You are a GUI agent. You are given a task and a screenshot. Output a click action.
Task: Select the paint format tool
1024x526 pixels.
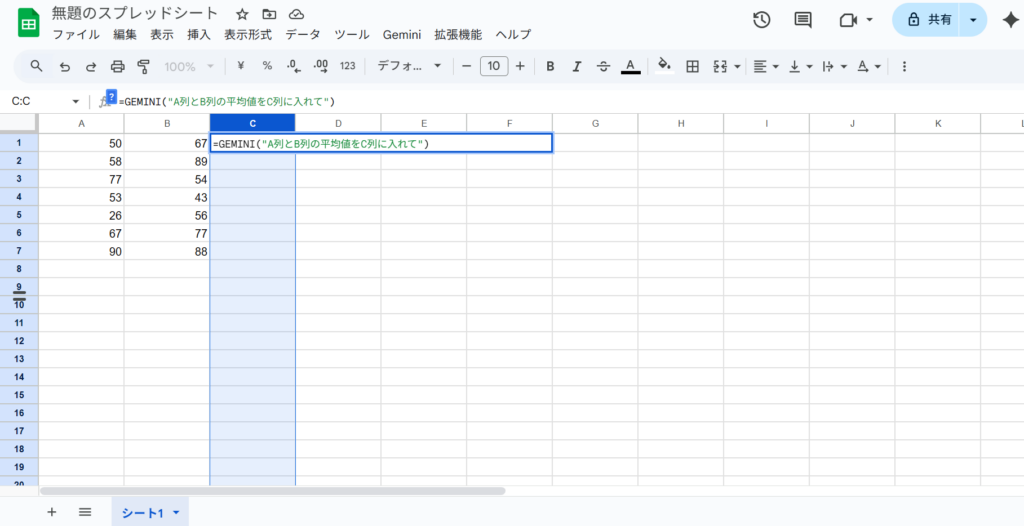tap(143, 66)
